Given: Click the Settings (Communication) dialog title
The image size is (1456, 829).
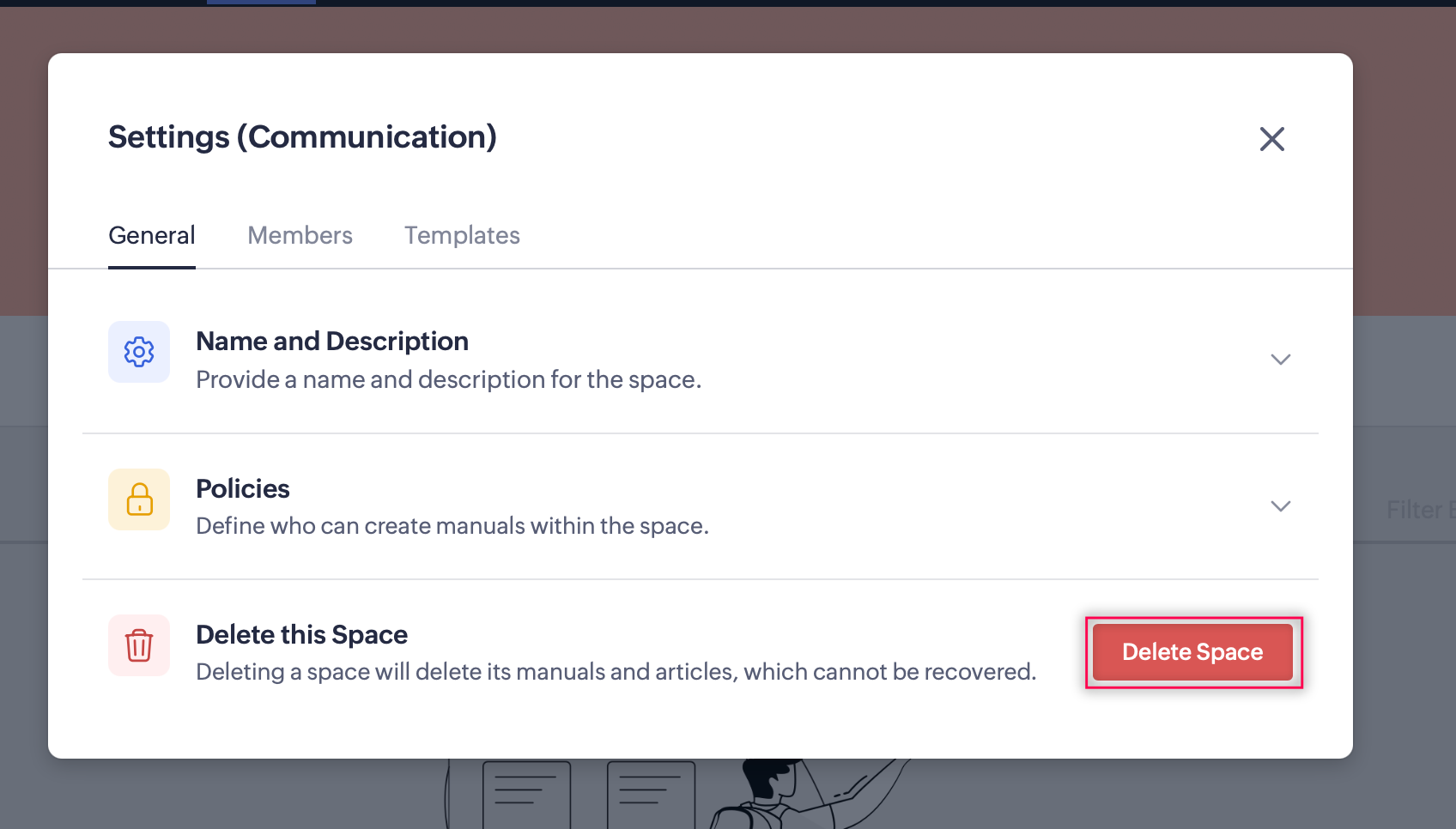Looking at the screenshot, I should (x=302, y=137).
